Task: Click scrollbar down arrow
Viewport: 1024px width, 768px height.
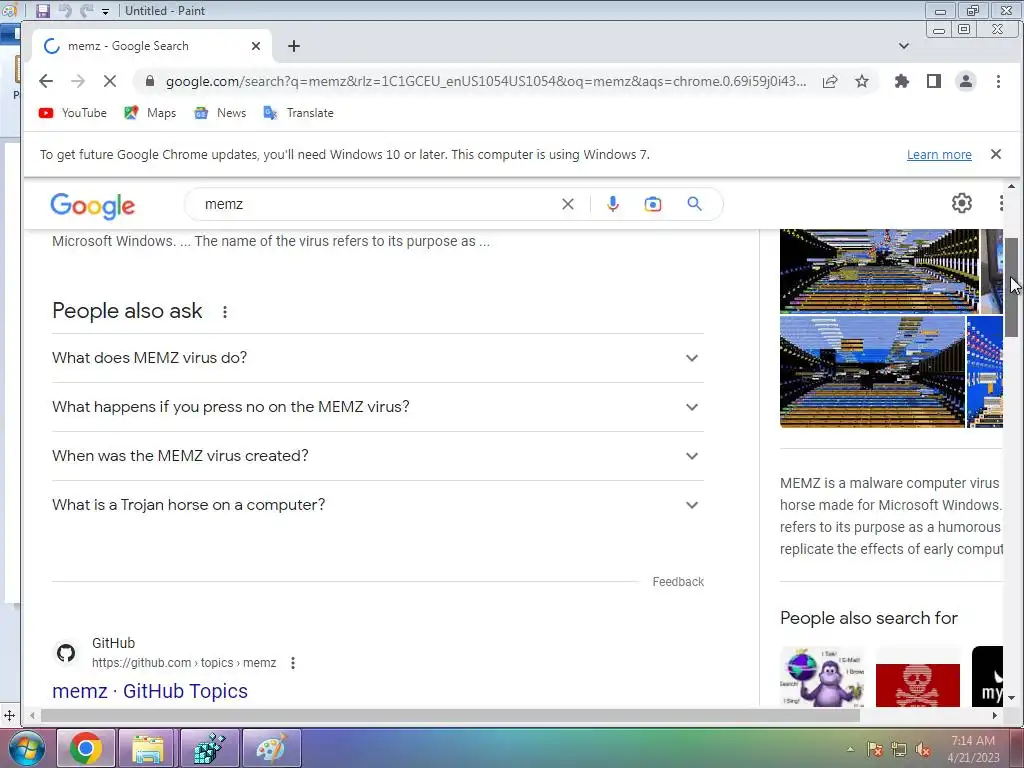Action: pos(1012,697)
